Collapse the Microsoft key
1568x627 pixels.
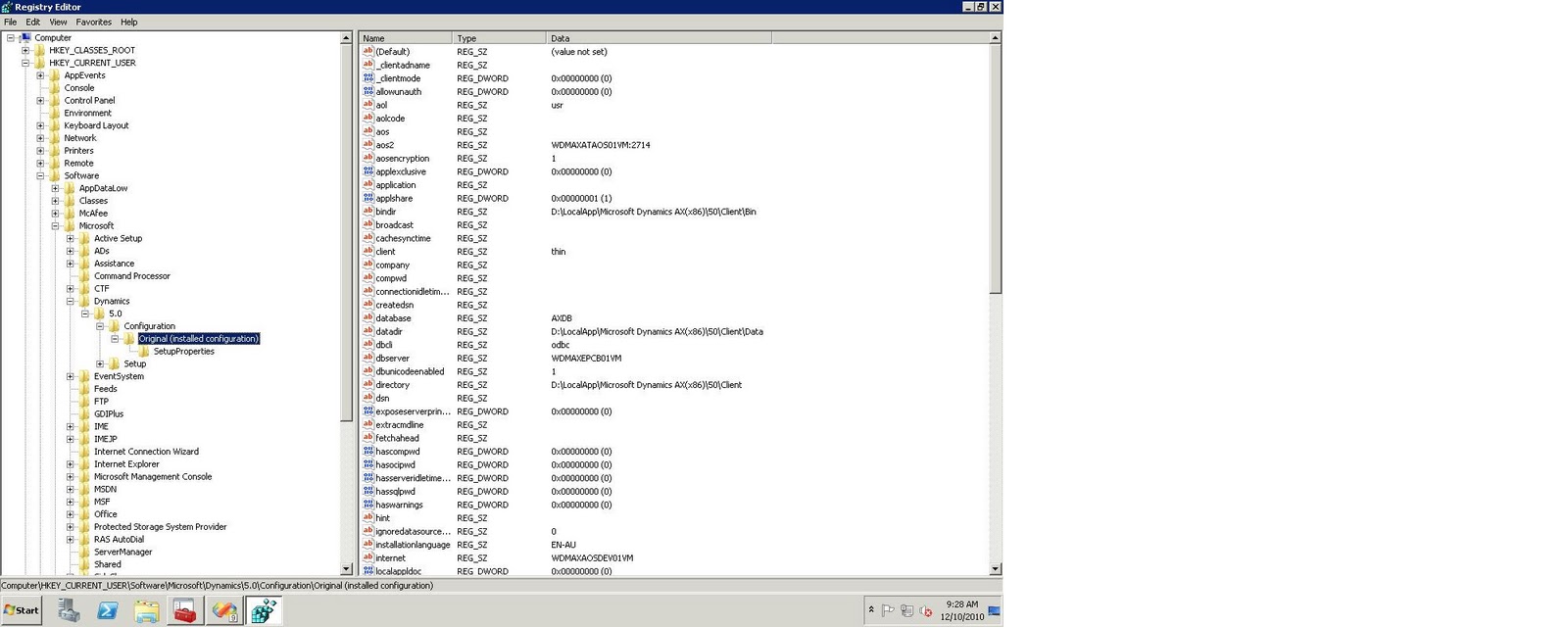tap(56, 226)
